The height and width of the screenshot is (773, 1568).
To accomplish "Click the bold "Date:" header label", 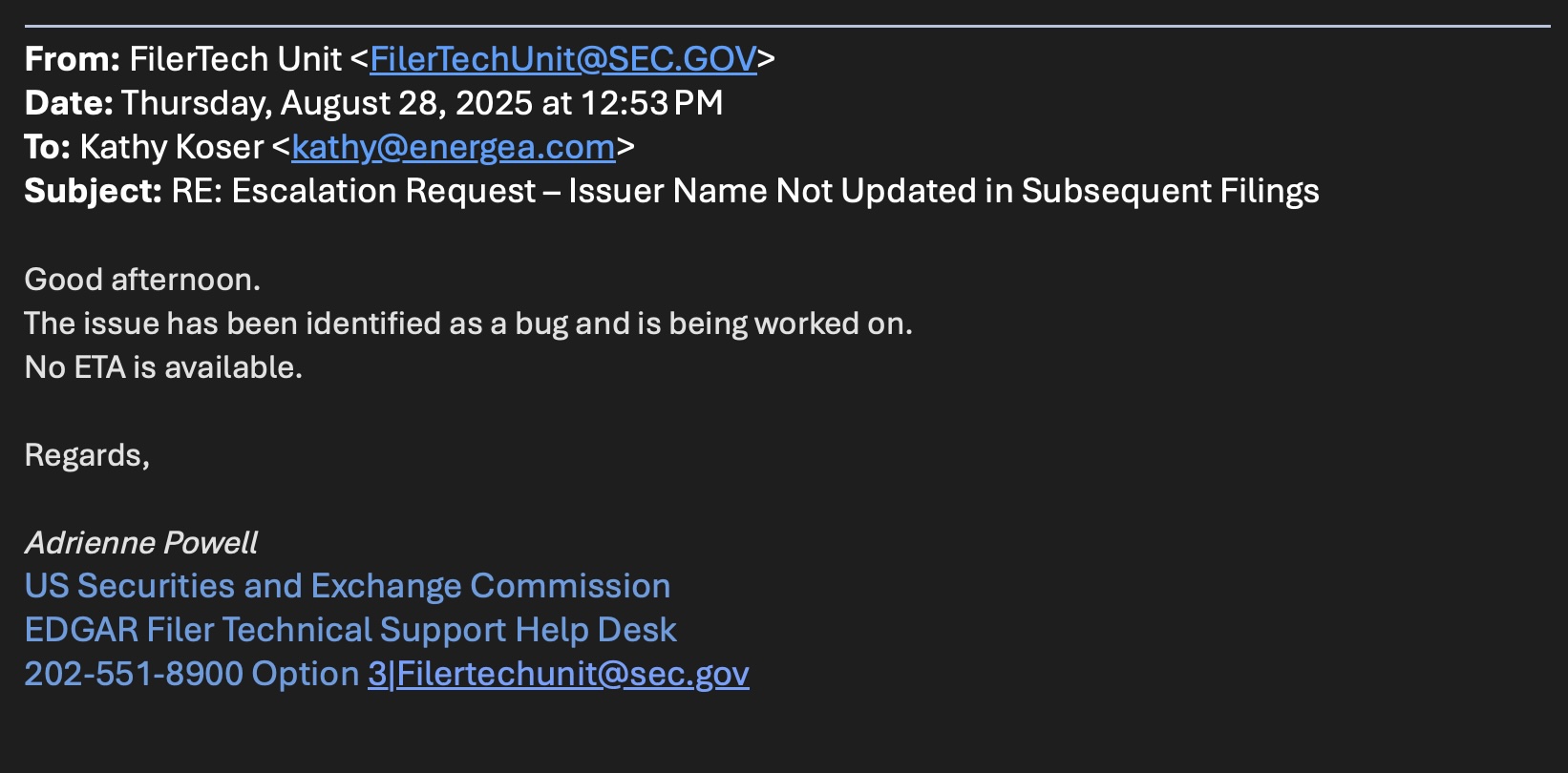I will 69,103.
